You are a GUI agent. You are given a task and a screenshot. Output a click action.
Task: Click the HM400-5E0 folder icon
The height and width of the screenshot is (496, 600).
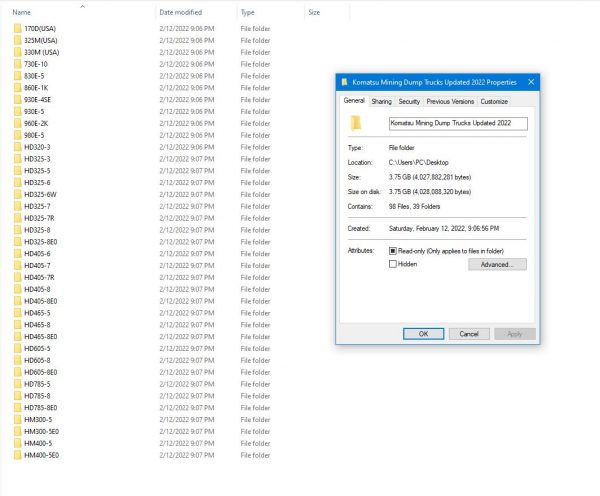click(18, 455)
